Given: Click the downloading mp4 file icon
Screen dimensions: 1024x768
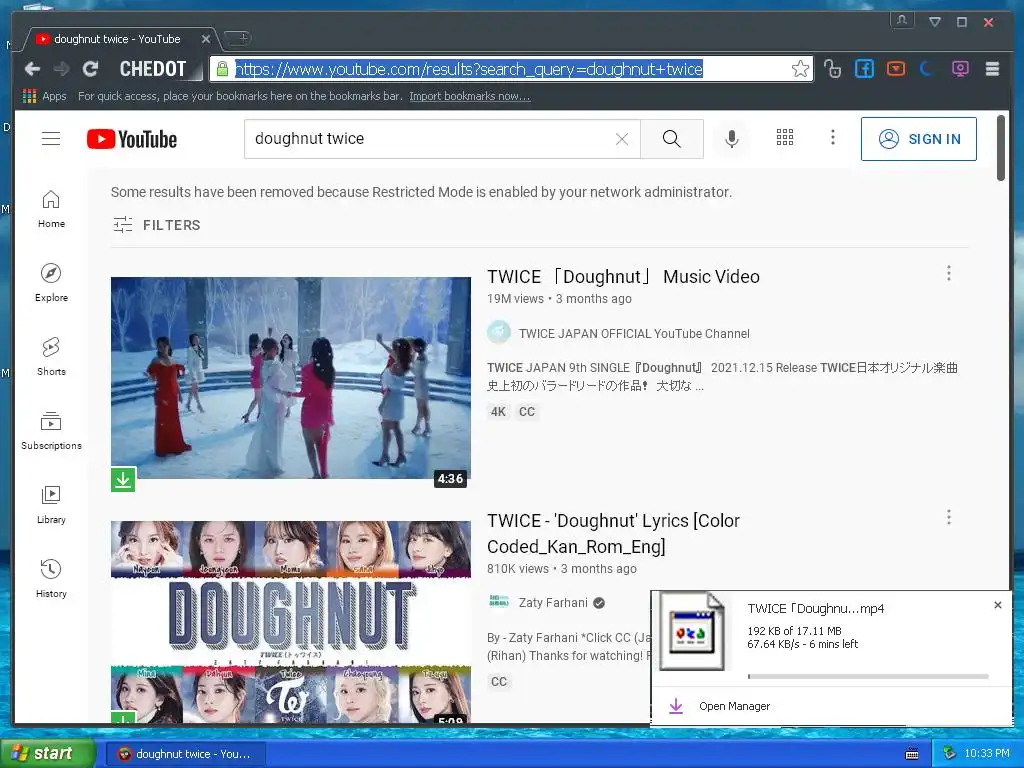Looking at the screenshot, I should pos(692,632).
